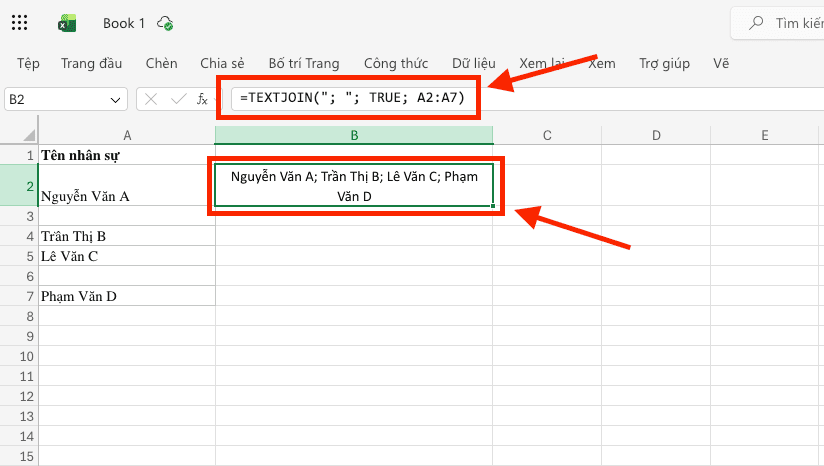This screenshot has height=466, width=824.
Task: Cancel formula entry with X icon
Action: tap(151, 99)
